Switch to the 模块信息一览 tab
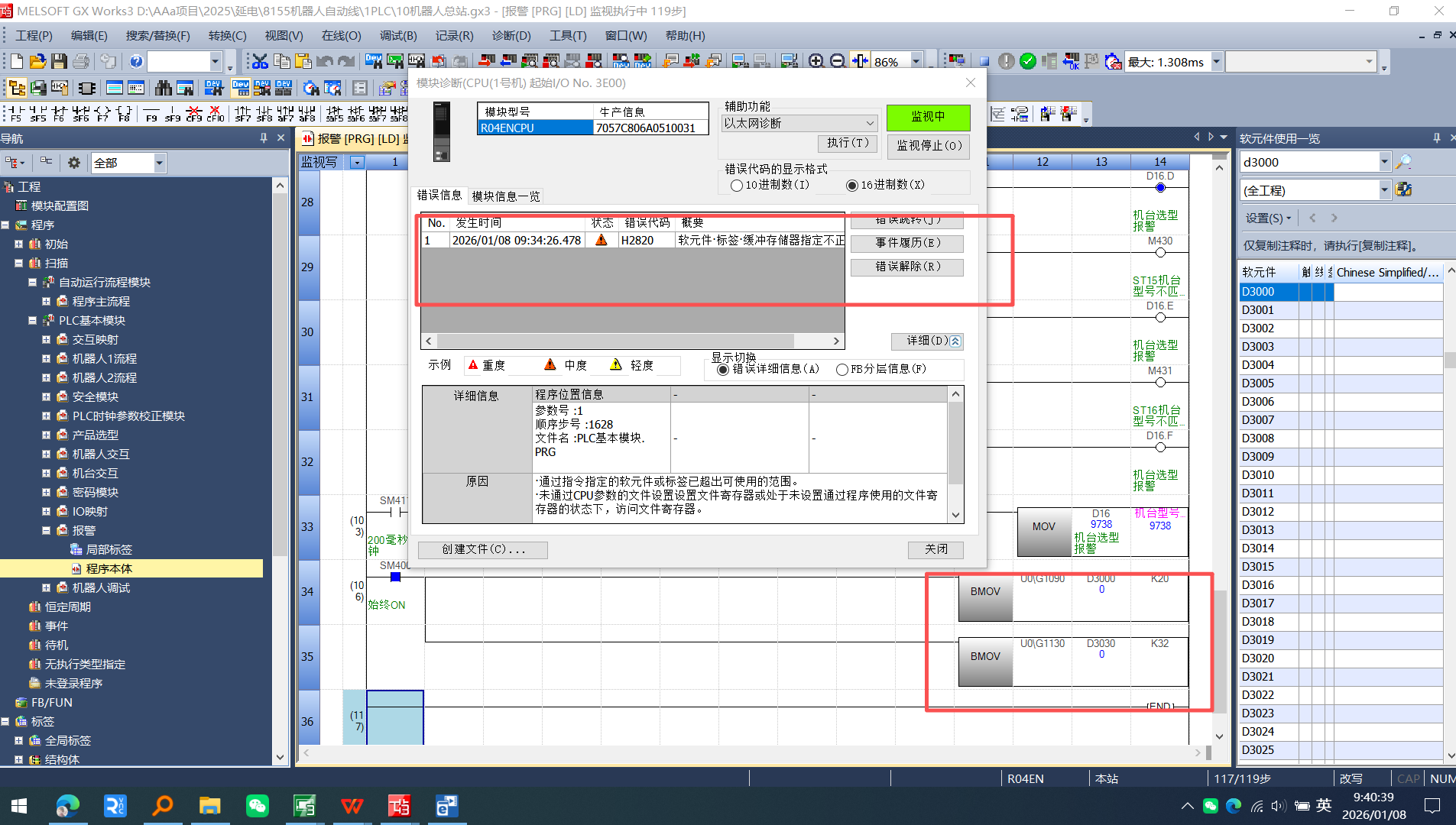Viewport: 1456px width, 825px height. click(506, 196)
